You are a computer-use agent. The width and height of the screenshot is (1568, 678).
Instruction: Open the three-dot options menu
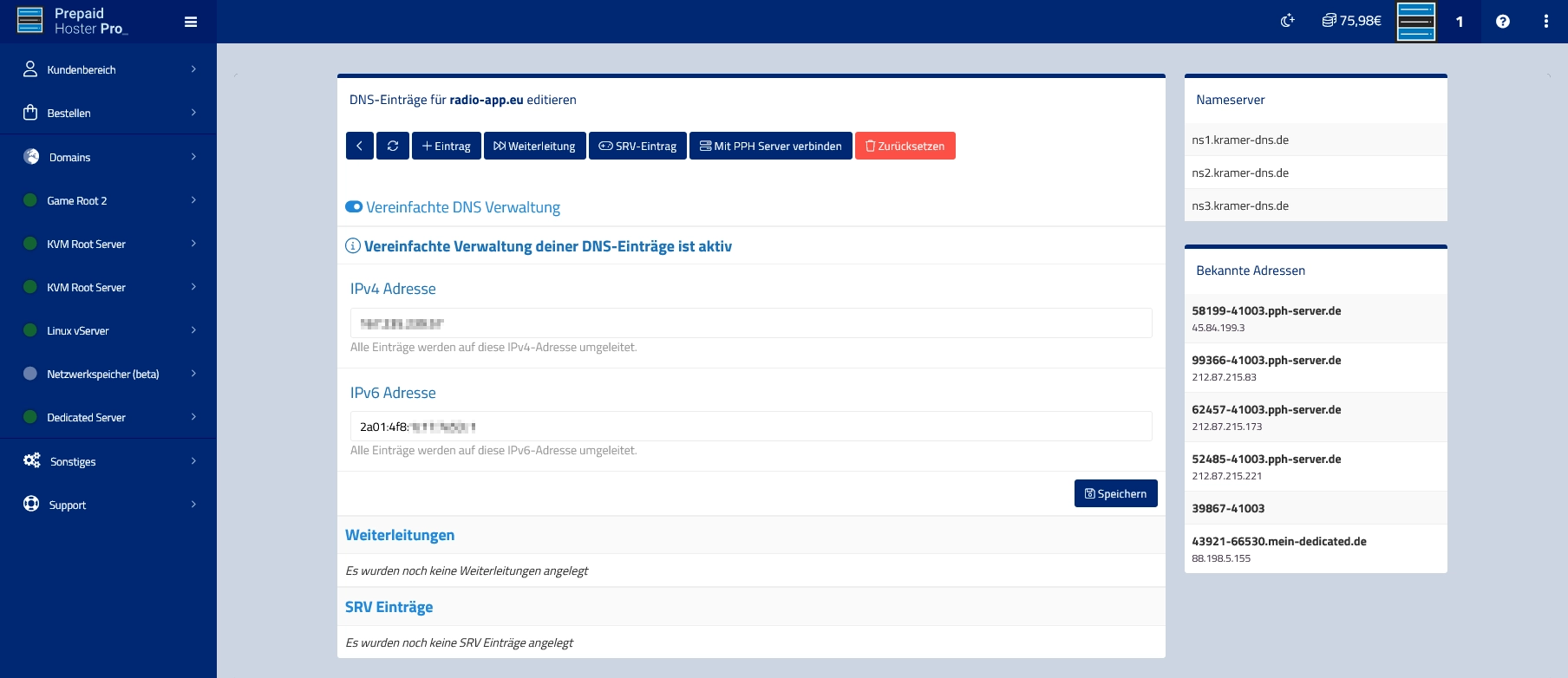click(1545, 22)
